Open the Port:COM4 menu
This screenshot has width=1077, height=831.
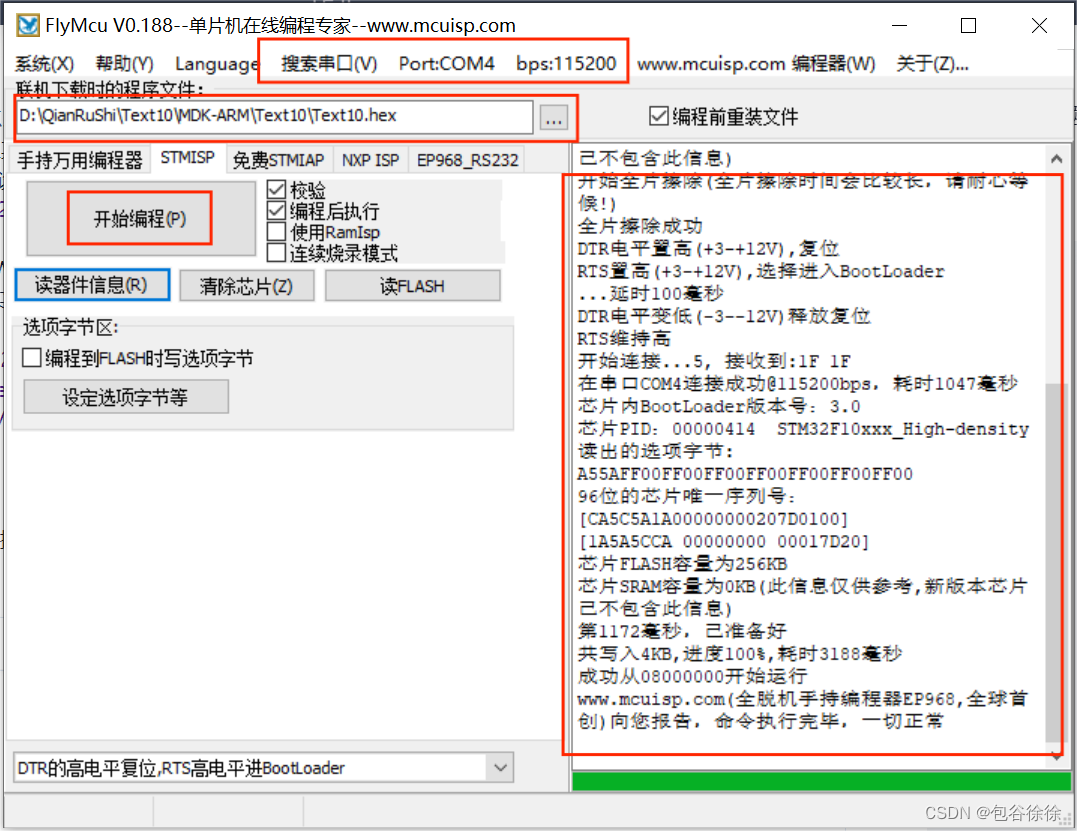(x=446, y=64)
